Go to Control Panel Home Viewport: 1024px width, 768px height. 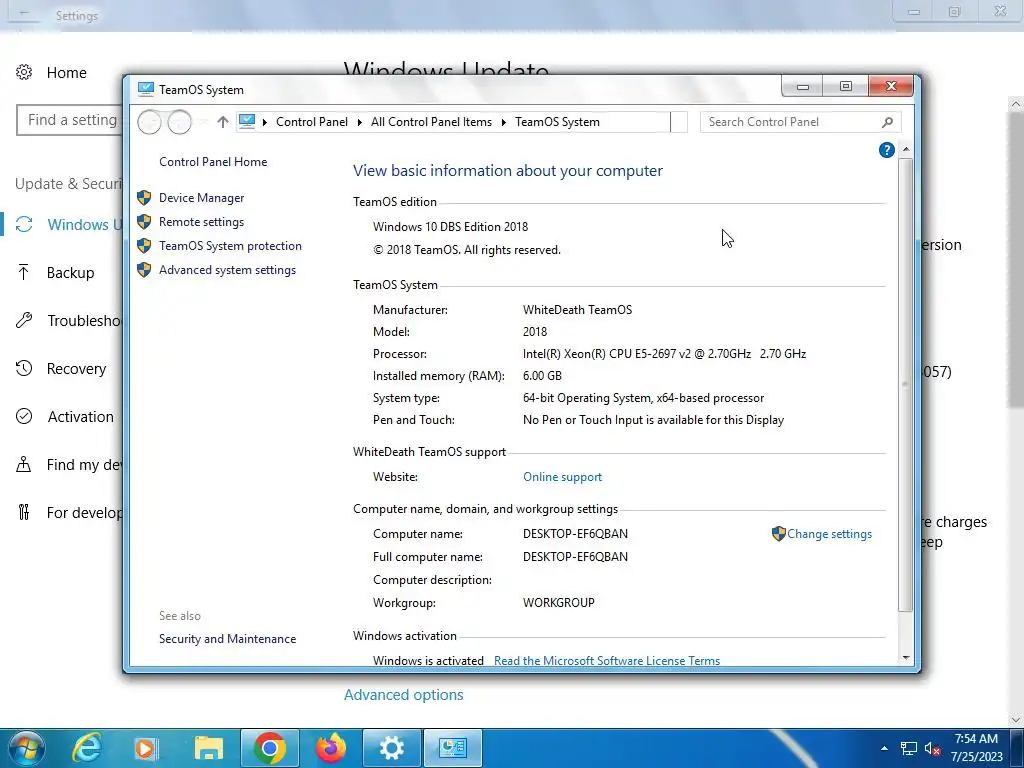213,162
